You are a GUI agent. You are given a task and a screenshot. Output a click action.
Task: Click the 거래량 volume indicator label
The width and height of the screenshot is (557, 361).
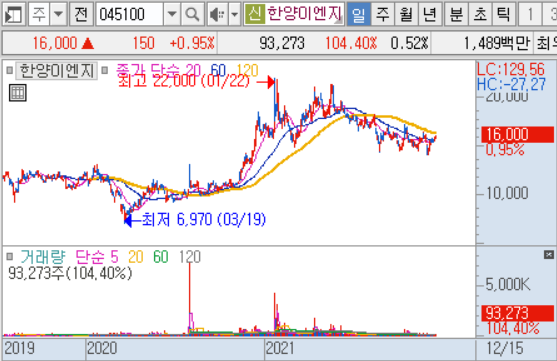(43, 257)
